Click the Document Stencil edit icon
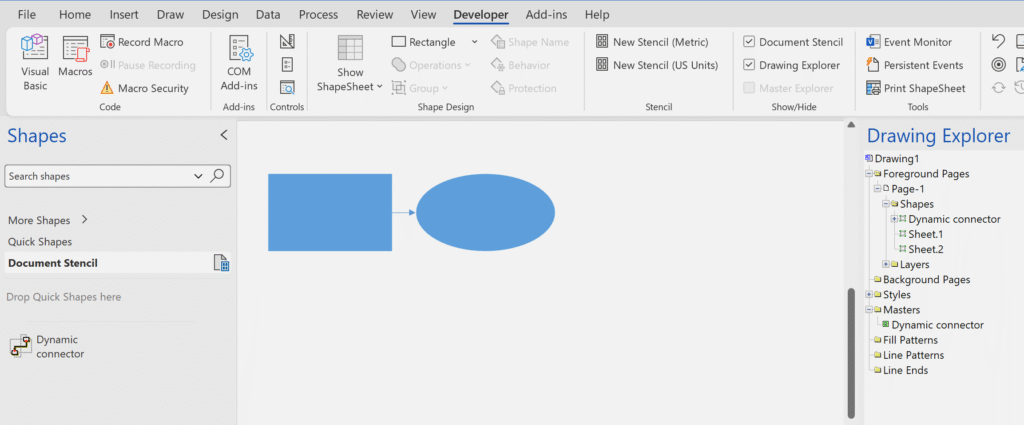The image size is (1024, 425). coord(222,263)
